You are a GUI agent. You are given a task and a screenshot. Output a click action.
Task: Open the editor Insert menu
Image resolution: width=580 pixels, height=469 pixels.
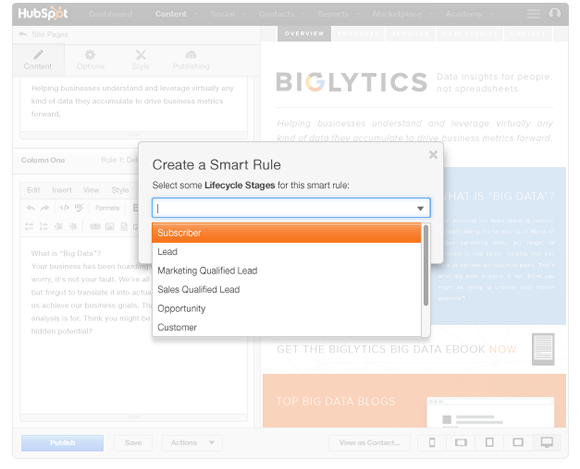click(62, 190)
